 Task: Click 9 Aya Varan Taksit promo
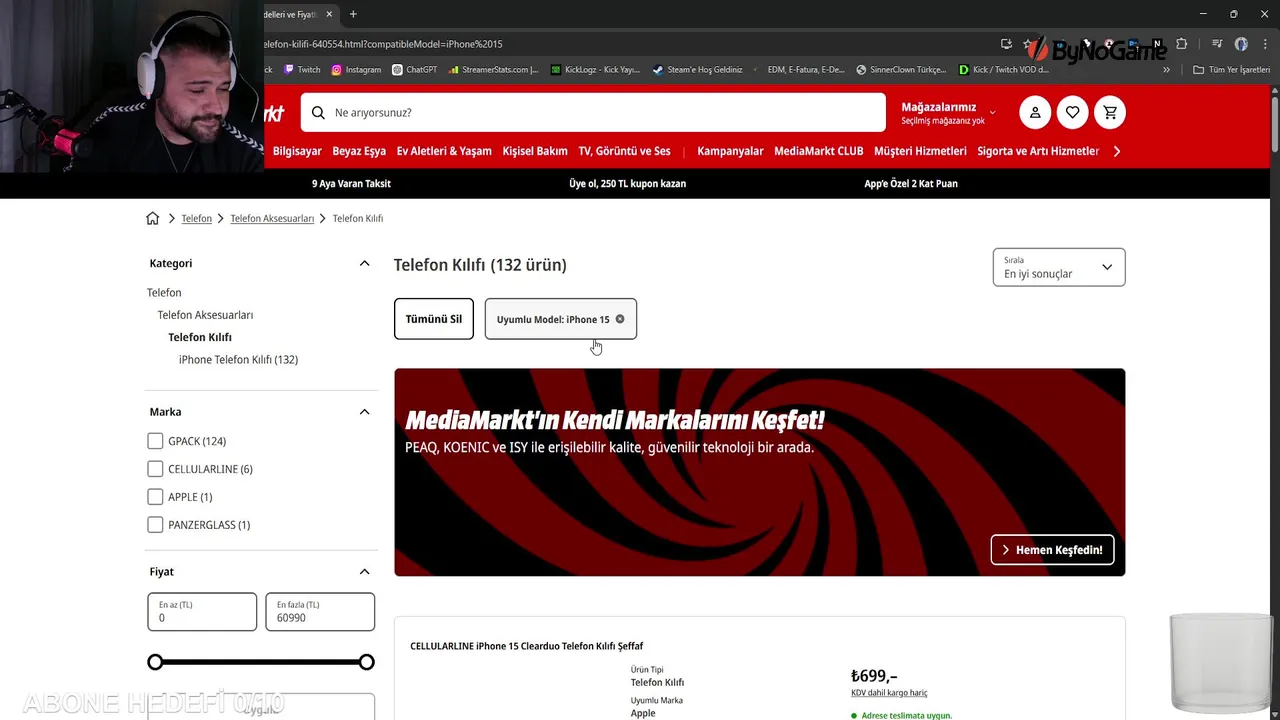pyautogui.click(x=351, y=184)
